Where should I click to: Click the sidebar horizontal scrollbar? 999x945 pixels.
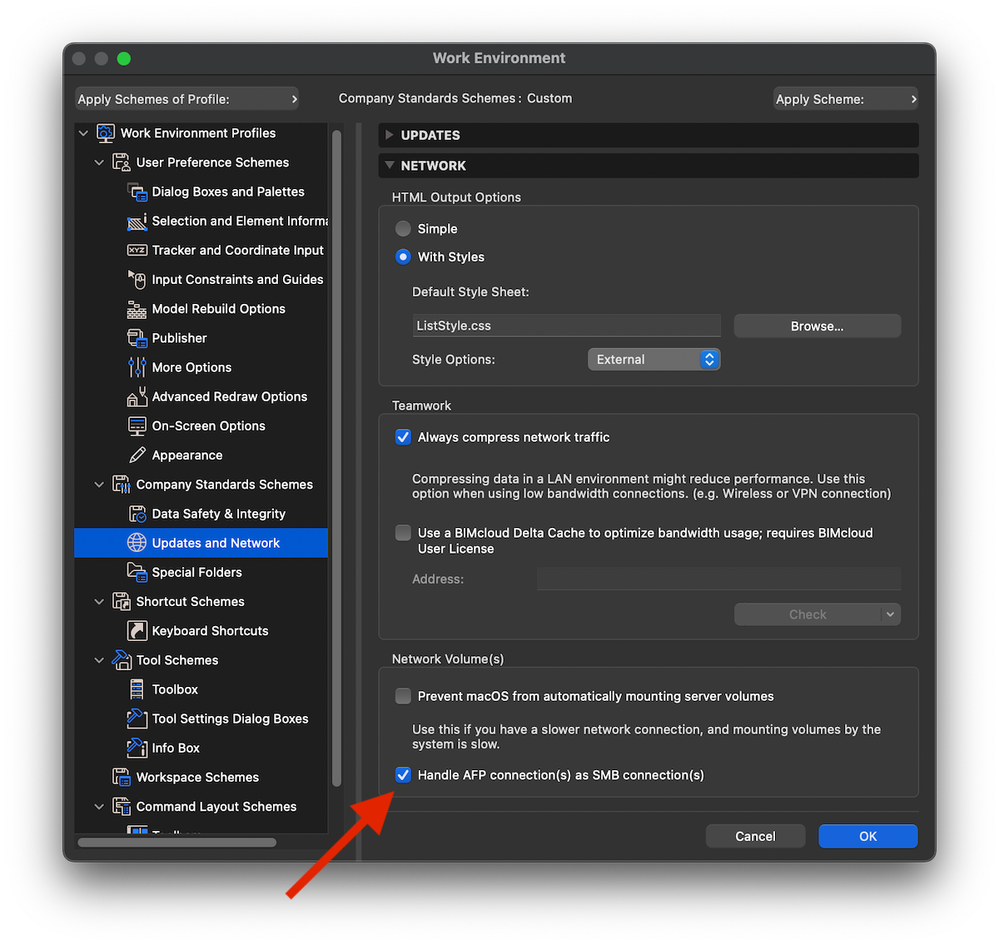click(x=177, y=842)
